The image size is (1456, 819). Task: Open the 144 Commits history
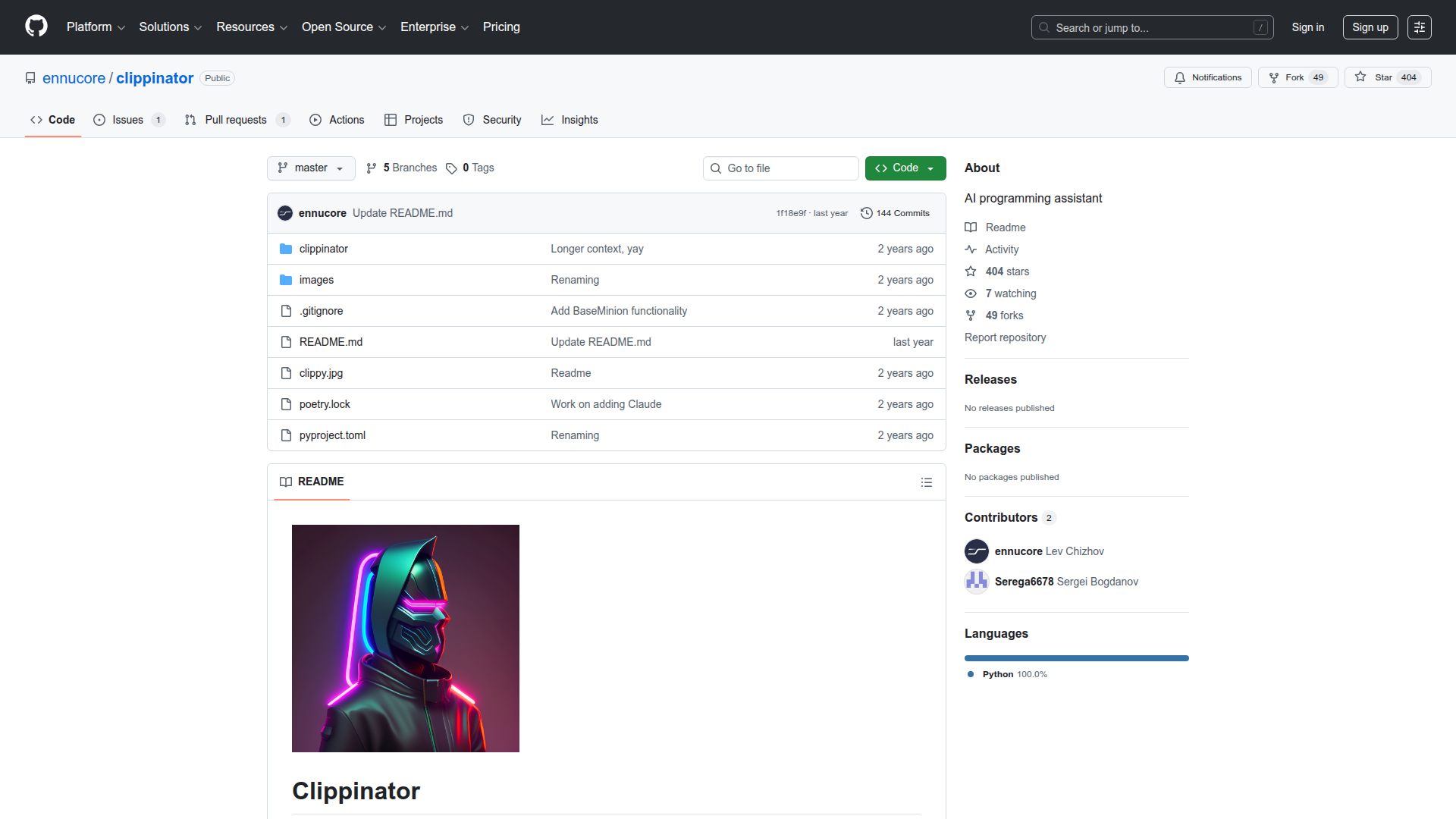[x=895, y=213]
